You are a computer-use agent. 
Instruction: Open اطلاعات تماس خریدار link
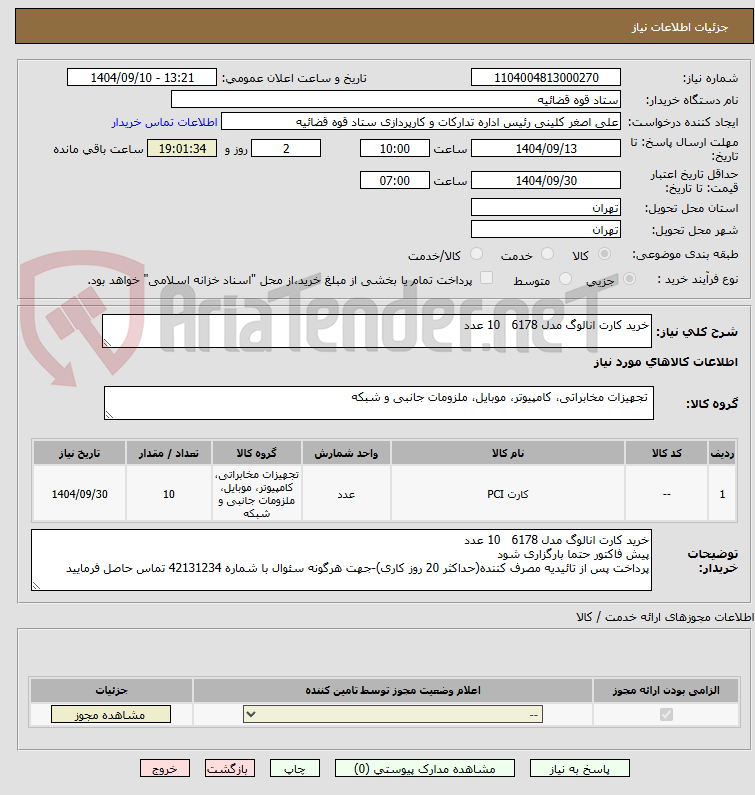(164, 122)
